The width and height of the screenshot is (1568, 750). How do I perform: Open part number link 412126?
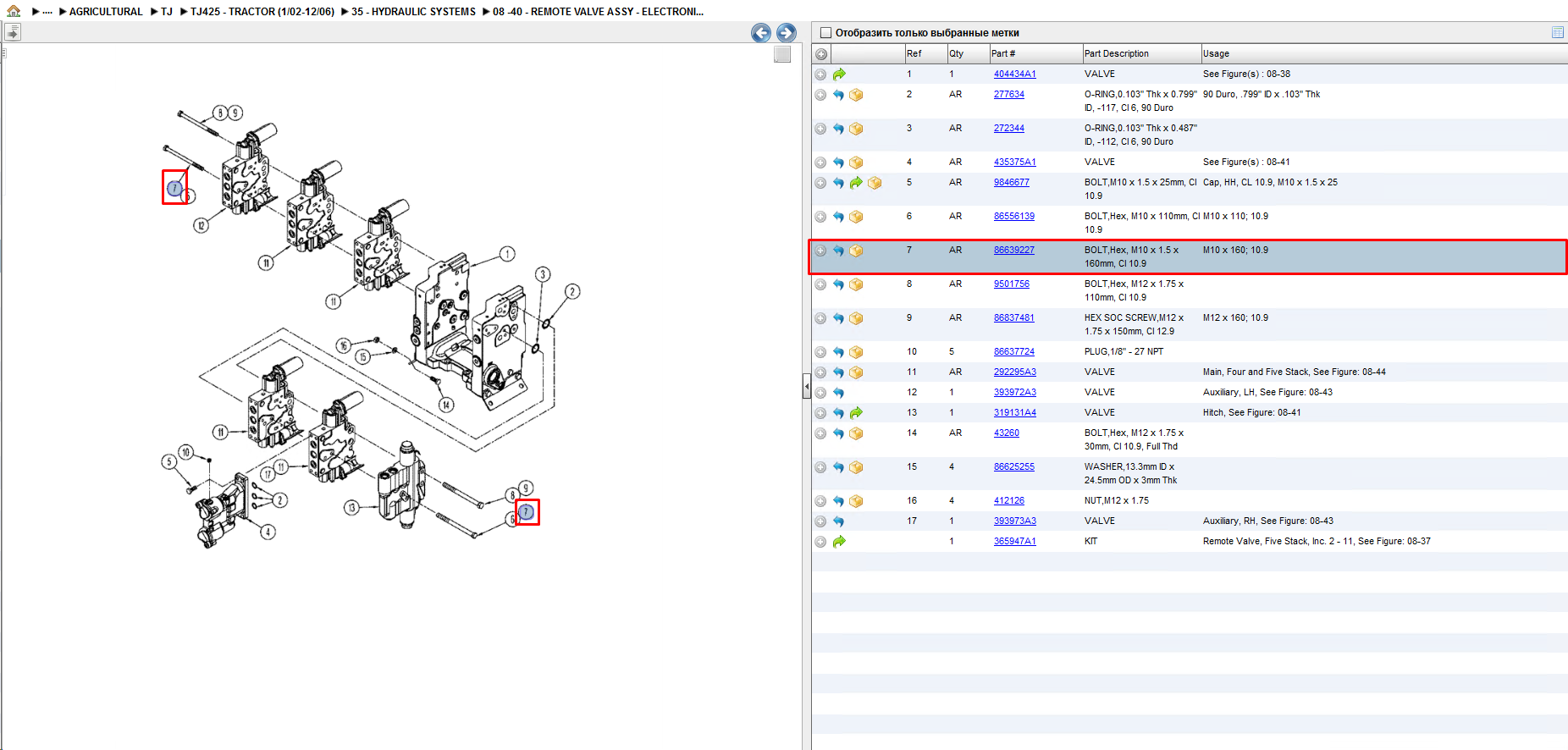[x=1008, y=501]
